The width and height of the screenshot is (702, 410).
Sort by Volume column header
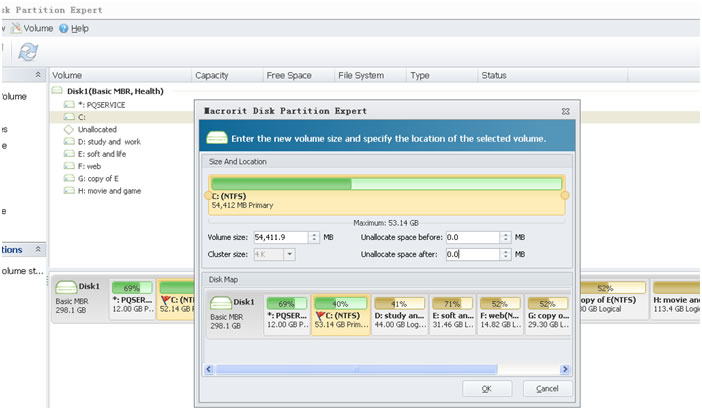pyautogui.click(x=120, y=75)
